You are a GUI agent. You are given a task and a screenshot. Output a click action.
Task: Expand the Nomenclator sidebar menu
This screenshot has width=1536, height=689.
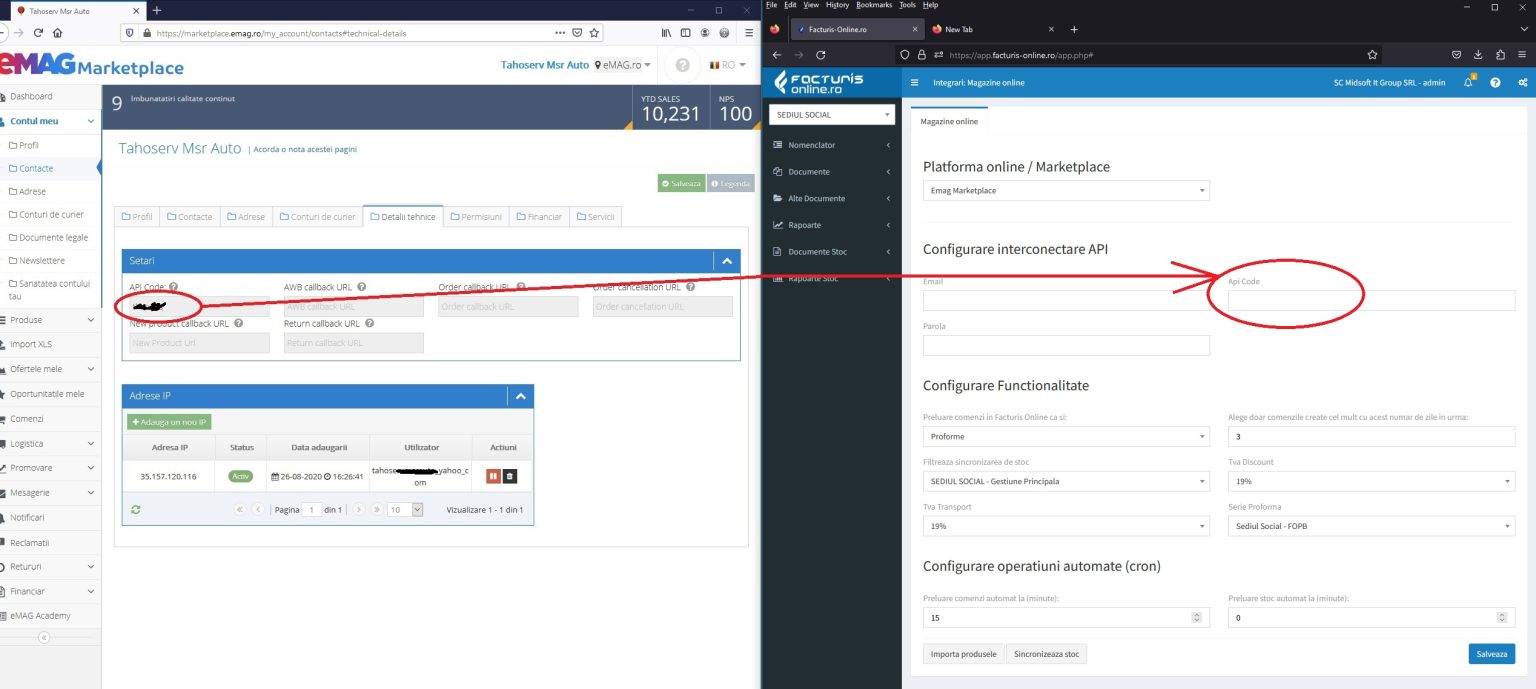click(831, 145)
